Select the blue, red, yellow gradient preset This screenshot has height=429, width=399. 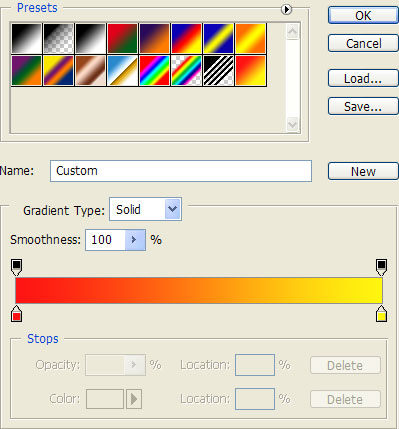coord(186,38)
